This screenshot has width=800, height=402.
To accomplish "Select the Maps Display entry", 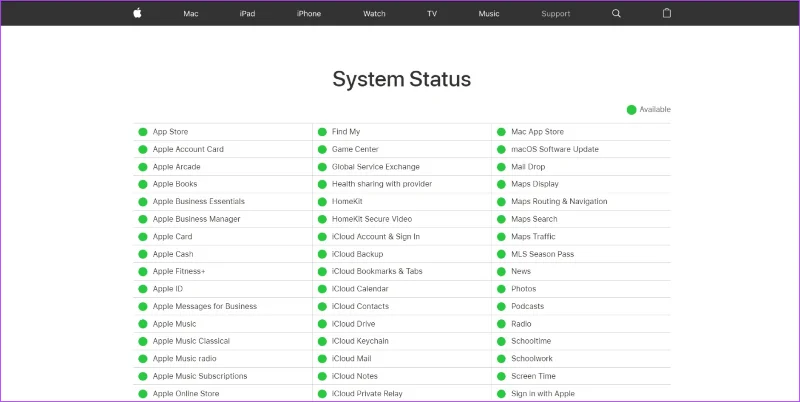I will [535, 184].
